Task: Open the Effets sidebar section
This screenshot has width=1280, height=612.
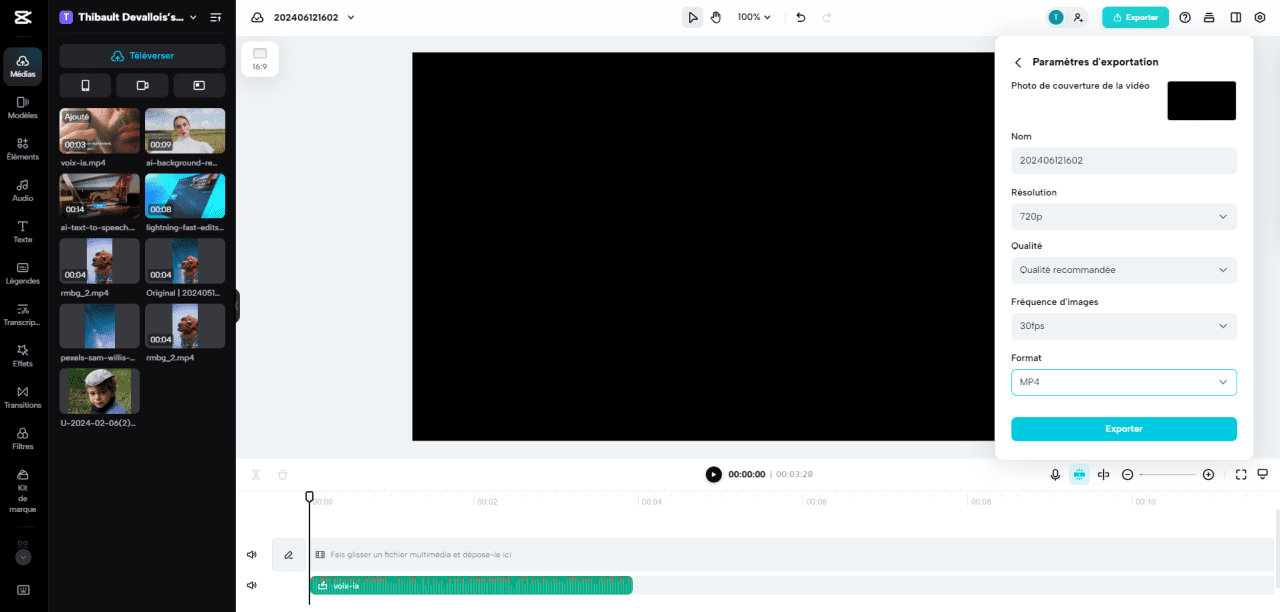Action: pos(23,356)
